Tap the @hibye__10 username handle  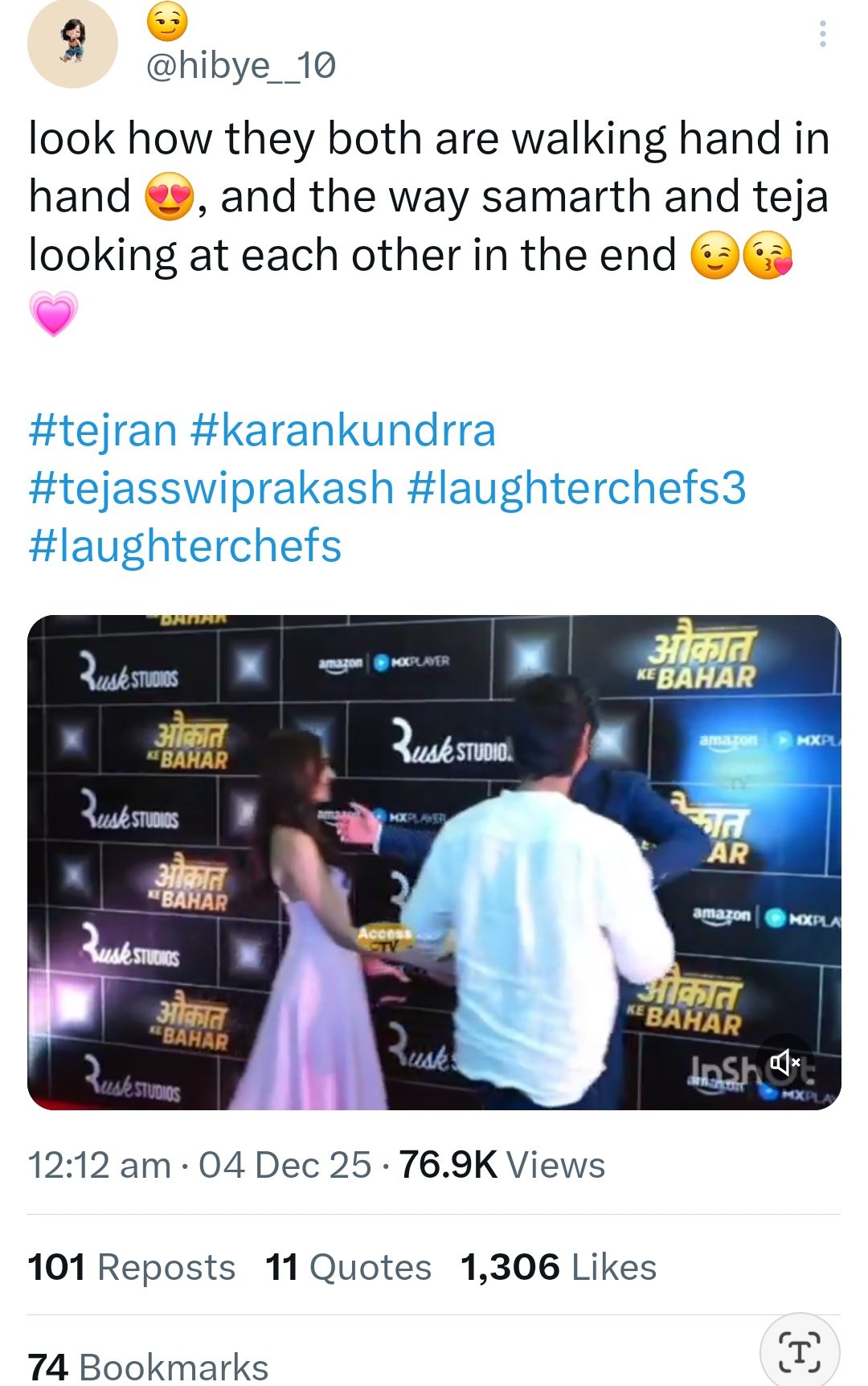(240, 65)
